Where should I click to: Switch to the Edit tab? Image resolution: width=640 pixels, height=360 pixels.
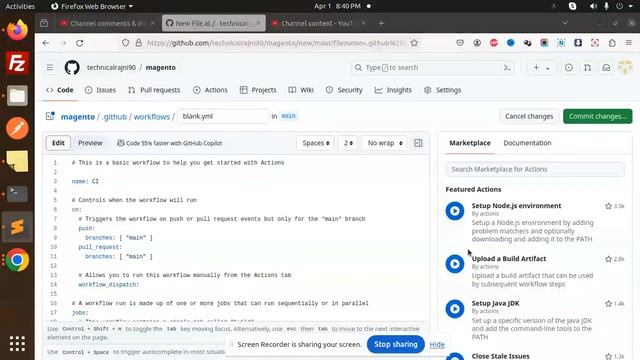coord(58,143)
